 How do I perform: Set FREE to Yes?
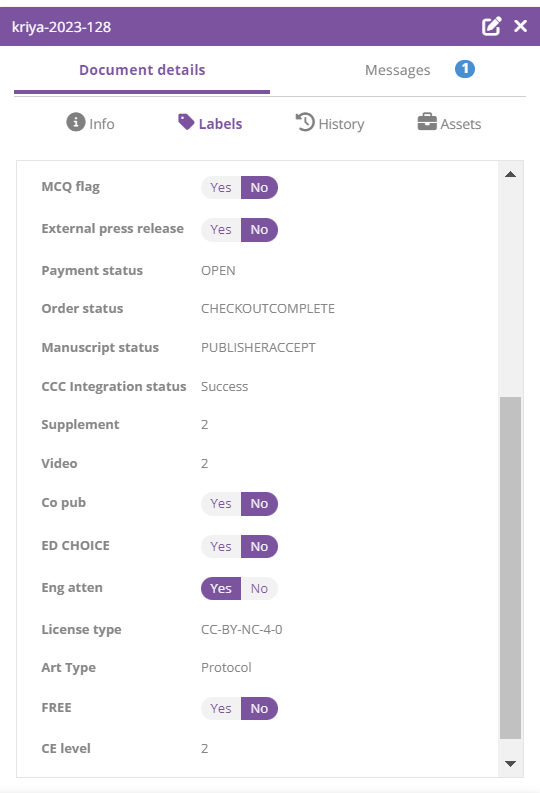click(x=221, y=709)
